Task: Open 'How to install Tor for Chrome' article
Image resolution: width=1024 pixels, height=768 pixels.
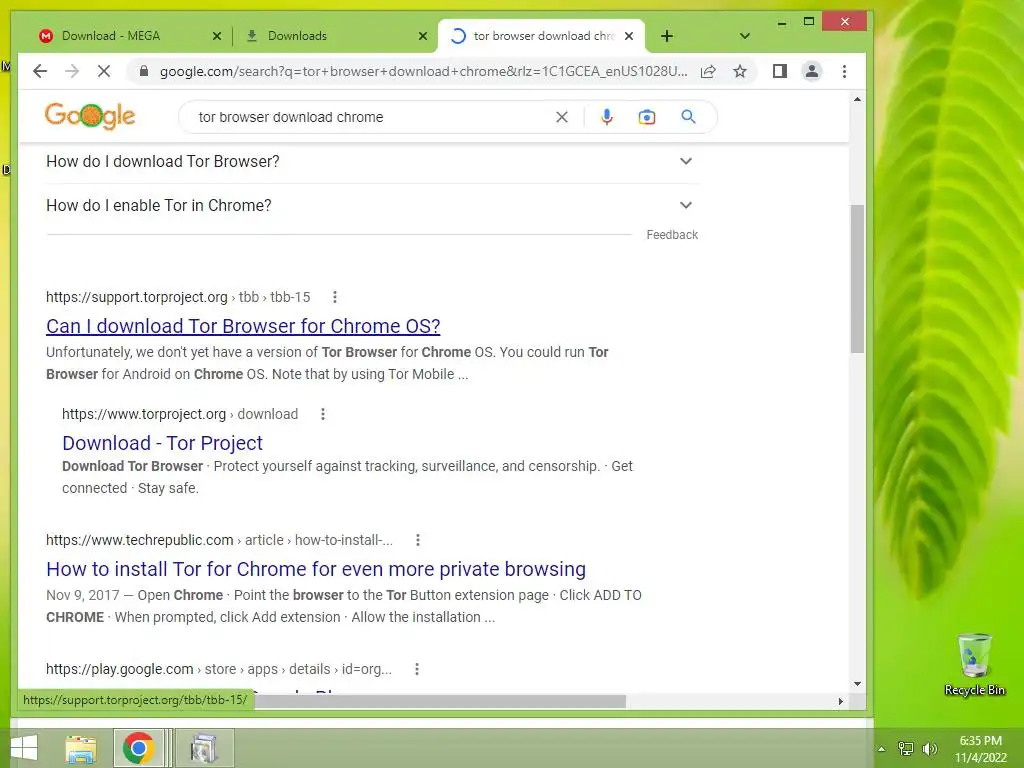Action: point(316,569)
